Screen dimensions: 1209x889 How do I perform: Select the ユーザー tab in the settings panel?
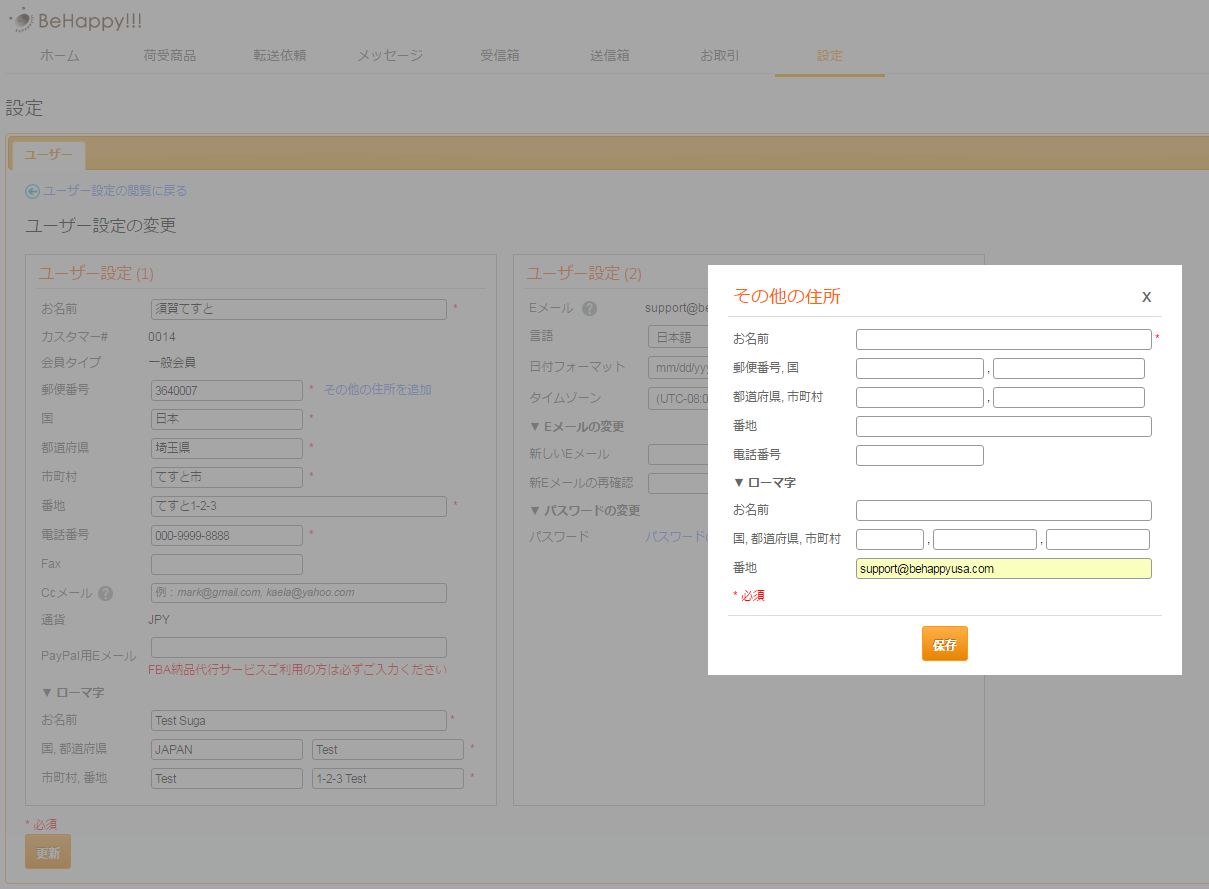pyautogui.click(x=48, y=155)
